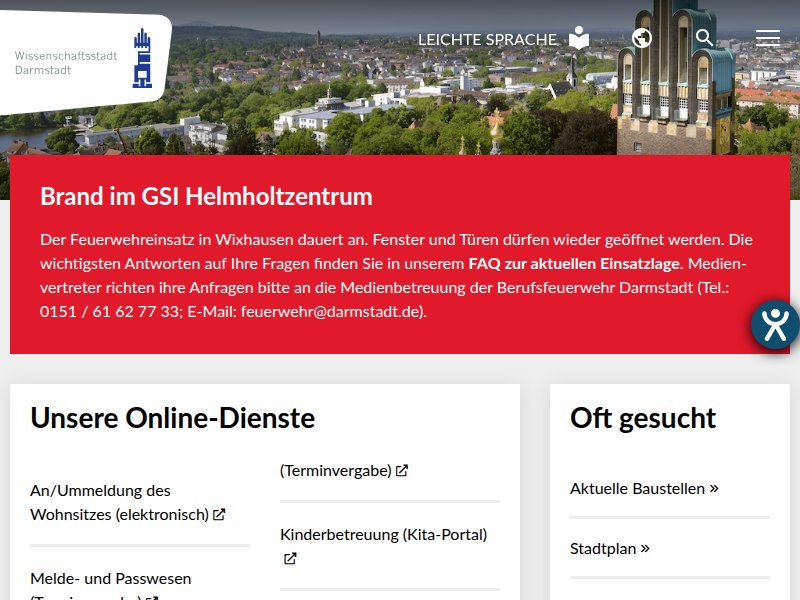Click external icon next to Wohnsitzes (elektronisch)
The height and width of the screenshot is (600, 800).
(219, 515)
